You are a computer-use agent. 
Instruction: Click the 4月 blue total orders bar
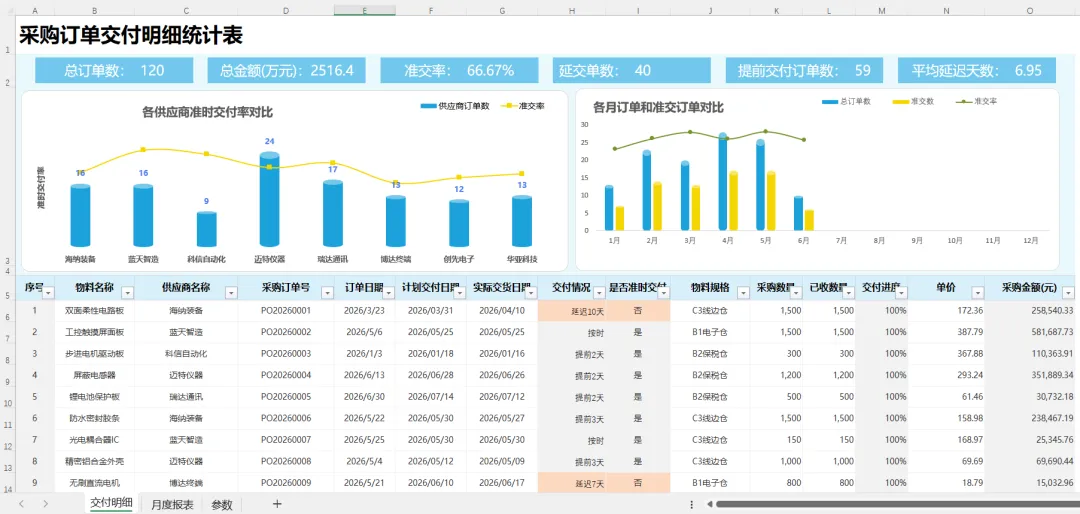[723, 182]
